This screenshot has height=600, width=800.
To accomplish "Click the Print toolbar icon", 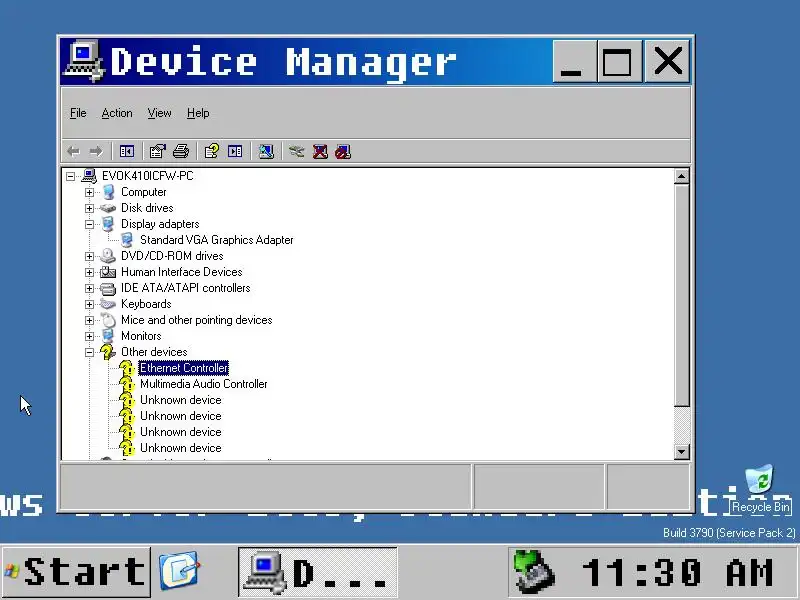I will [181, 152].
